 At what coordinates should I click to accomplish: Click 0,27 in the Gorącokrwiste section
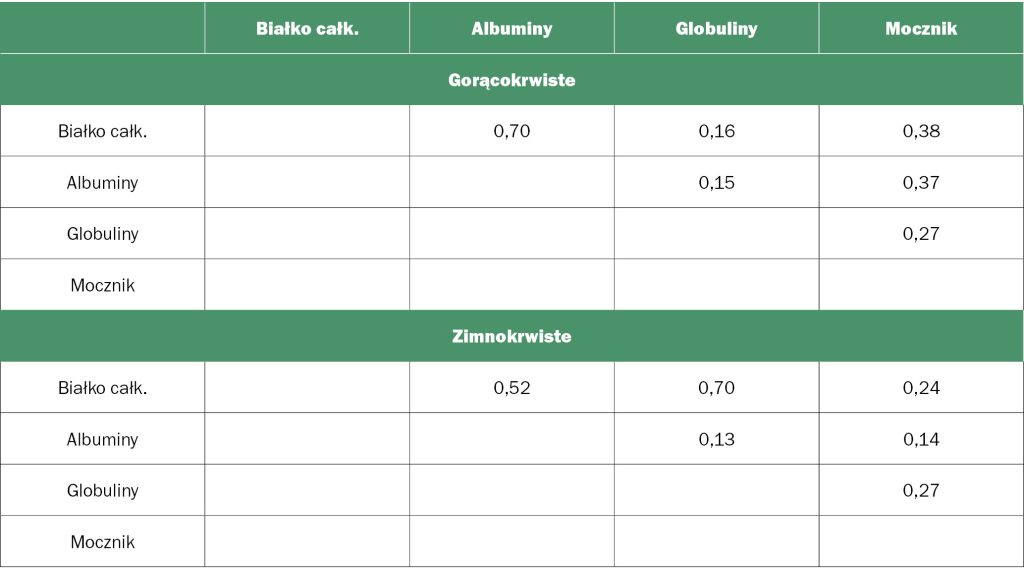pos(921,234)
